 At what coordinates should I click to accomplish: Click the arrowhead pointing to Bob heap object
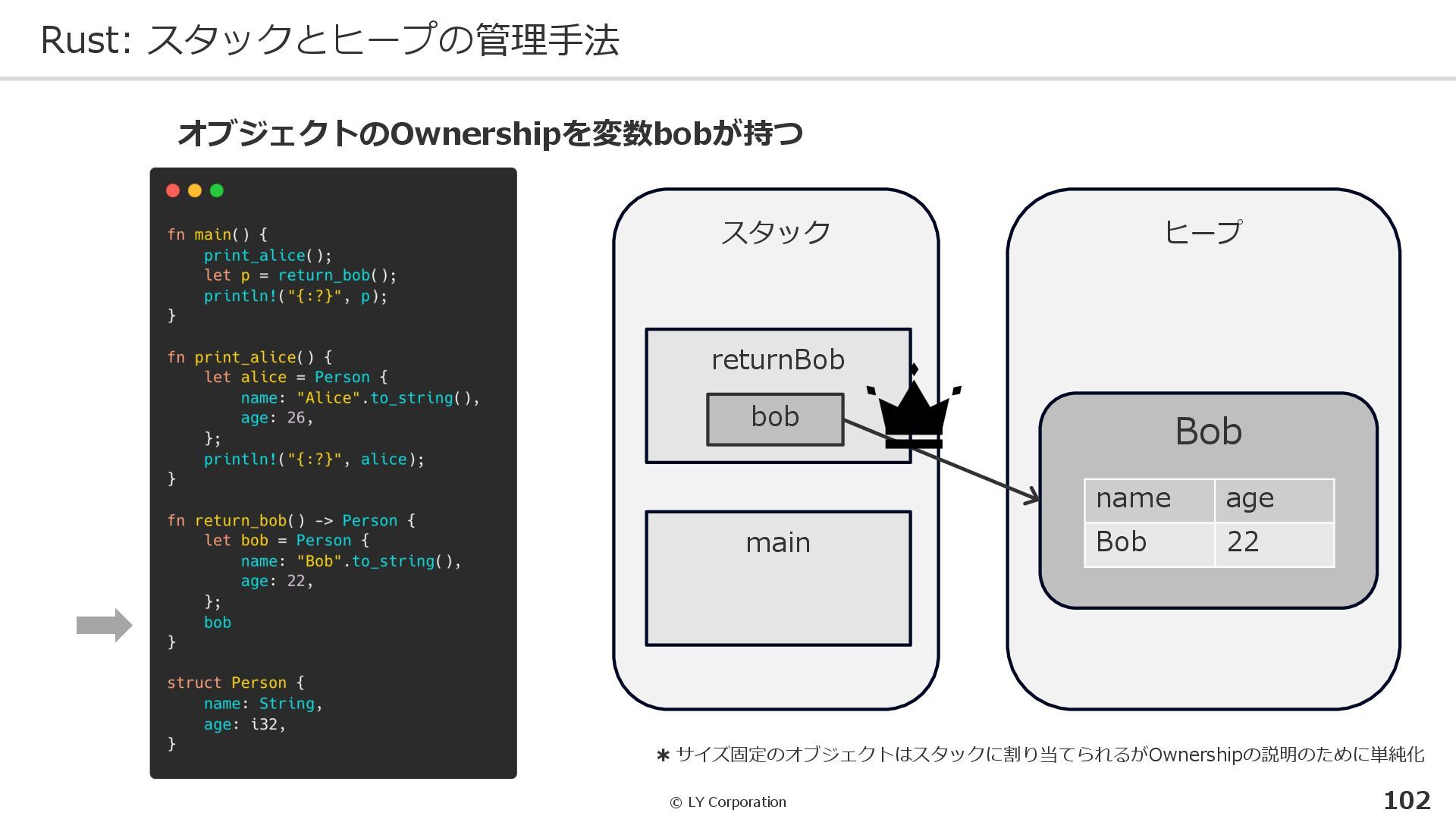(x=1033, y=498)
